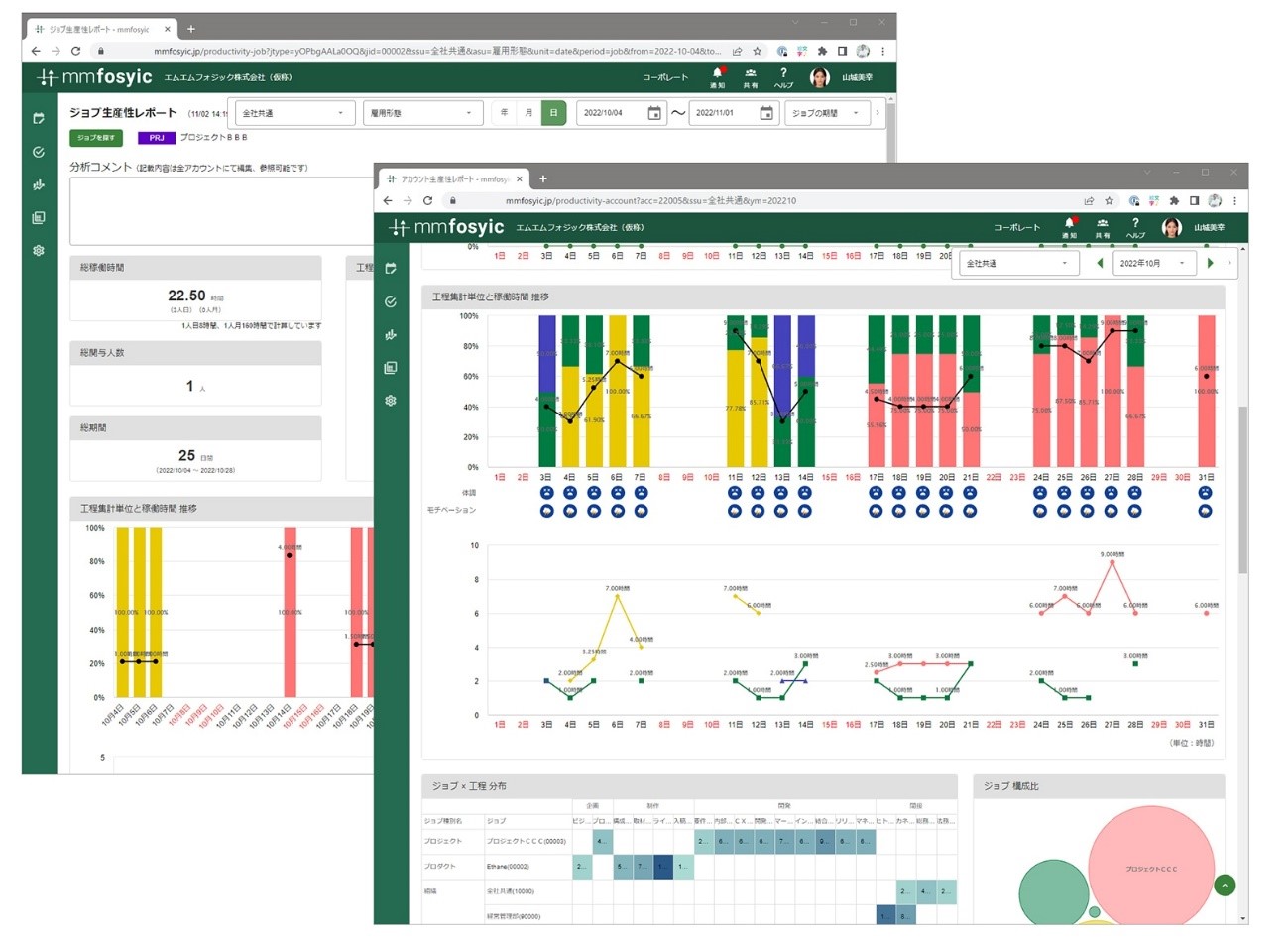Open the calendar sidebar icon in the back window
The height and width of the screenshot is (947, 1288).
[x=39, y=118]
